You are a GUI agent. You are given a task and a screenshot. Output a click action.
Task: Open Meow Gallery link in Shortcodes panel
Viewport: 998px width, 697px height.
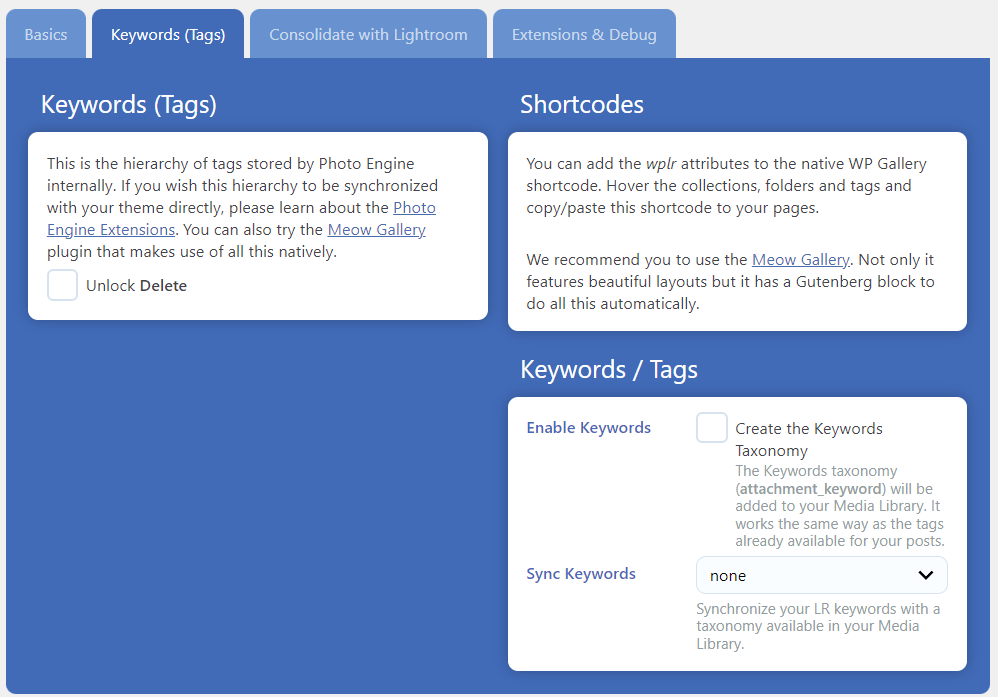pyautogui.click(x=800, y=259)
